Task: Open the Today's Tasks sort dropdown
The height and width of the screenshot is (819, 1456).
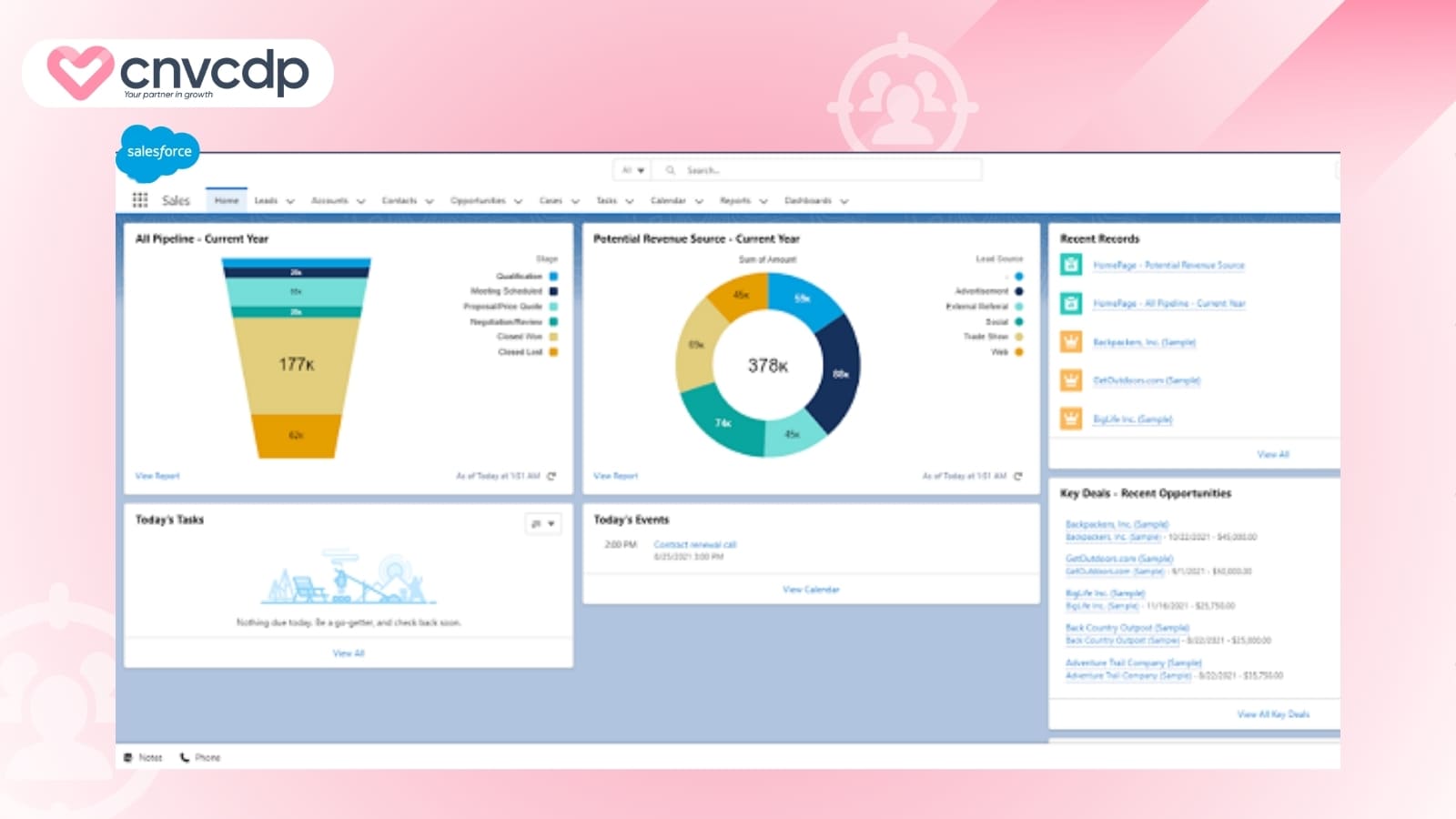Action: pyautogui.click(x=542, y=524)
